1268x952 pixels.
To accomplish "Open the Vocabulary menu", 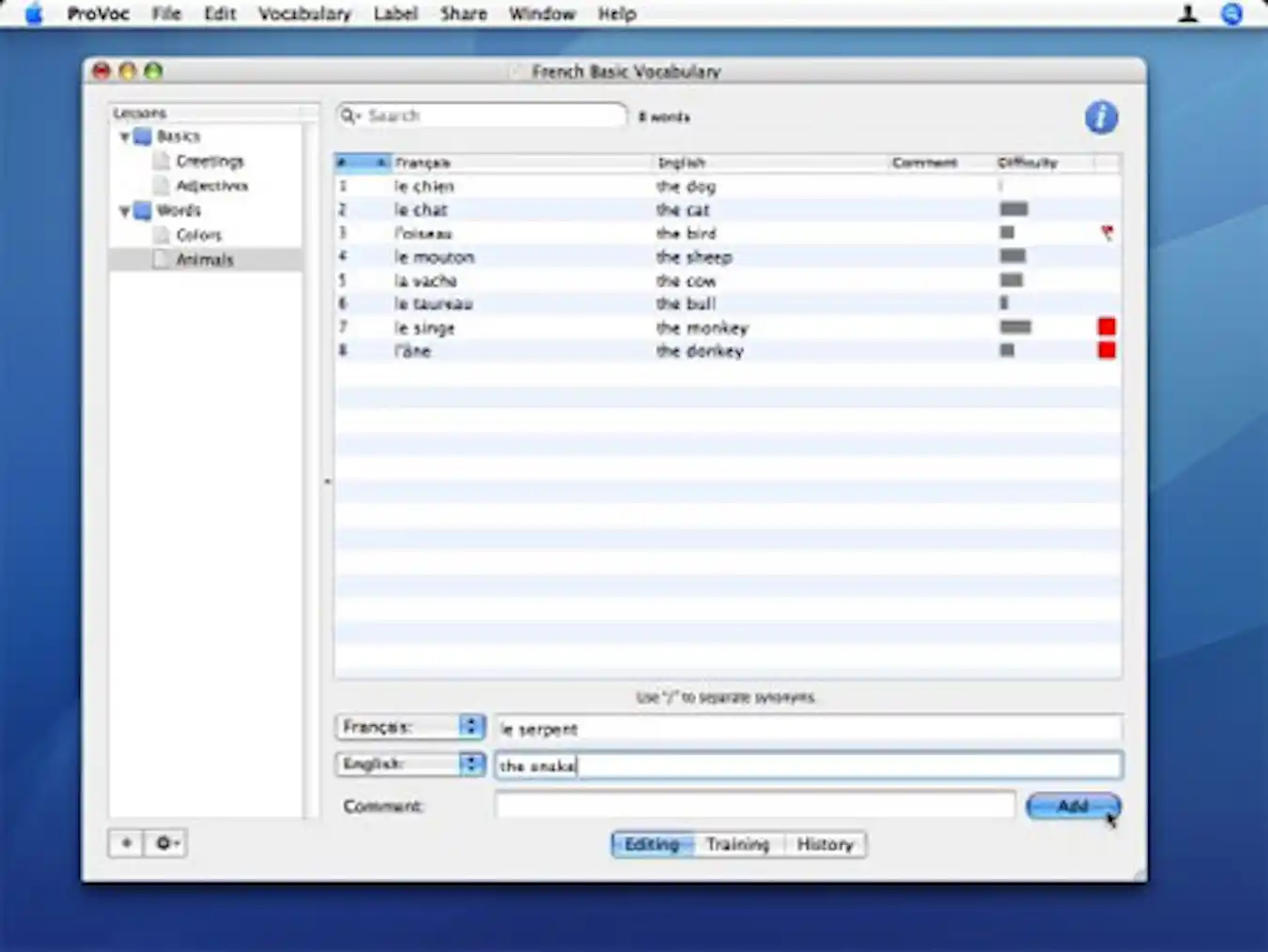I will pyautogui.click(x=304, y=13).
